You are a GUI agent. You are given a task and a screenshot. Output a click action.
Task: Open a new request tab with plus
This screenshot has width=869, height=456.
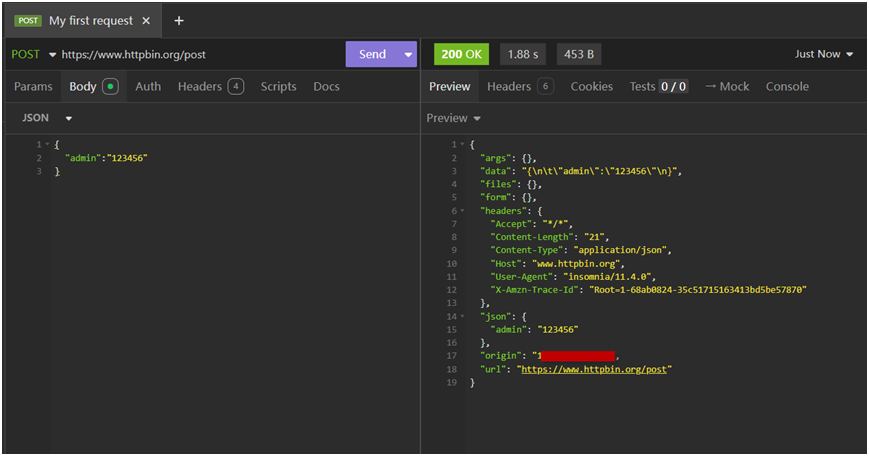[178, 21]
